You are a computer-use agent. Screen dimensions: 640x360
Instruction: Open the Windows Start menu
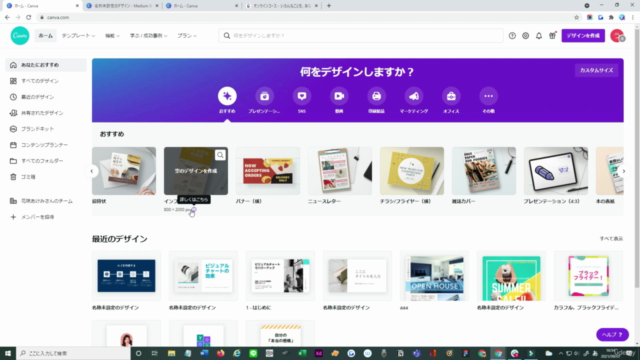pos(8,353)
